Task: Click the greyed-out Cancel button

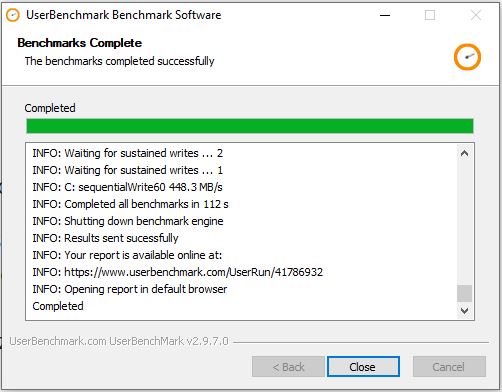Action: click(449, 367)
